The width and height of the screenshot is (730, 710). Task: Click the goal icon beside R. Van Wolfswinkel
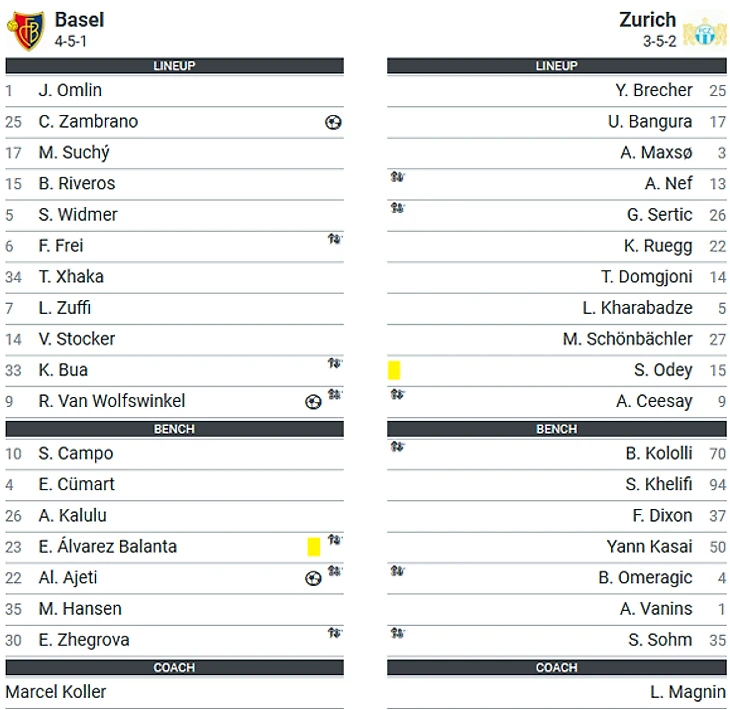coord(313,402)
